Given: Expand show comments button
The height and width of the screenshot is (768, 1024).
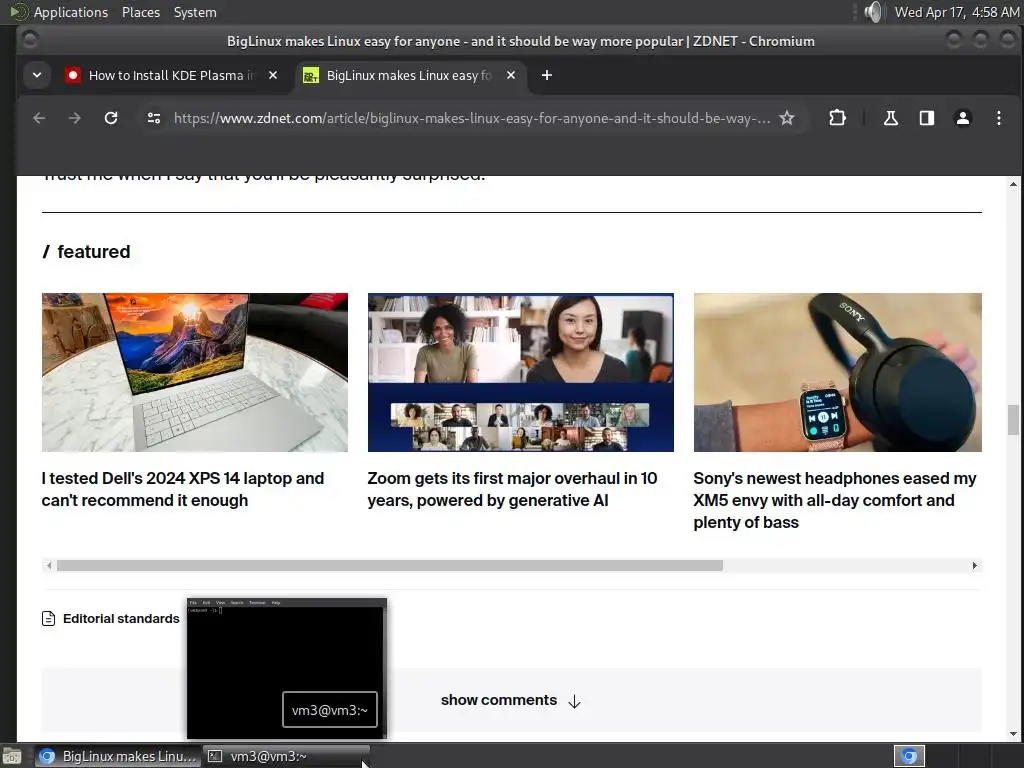Looking at the screenshot, I should coord(511,700).
